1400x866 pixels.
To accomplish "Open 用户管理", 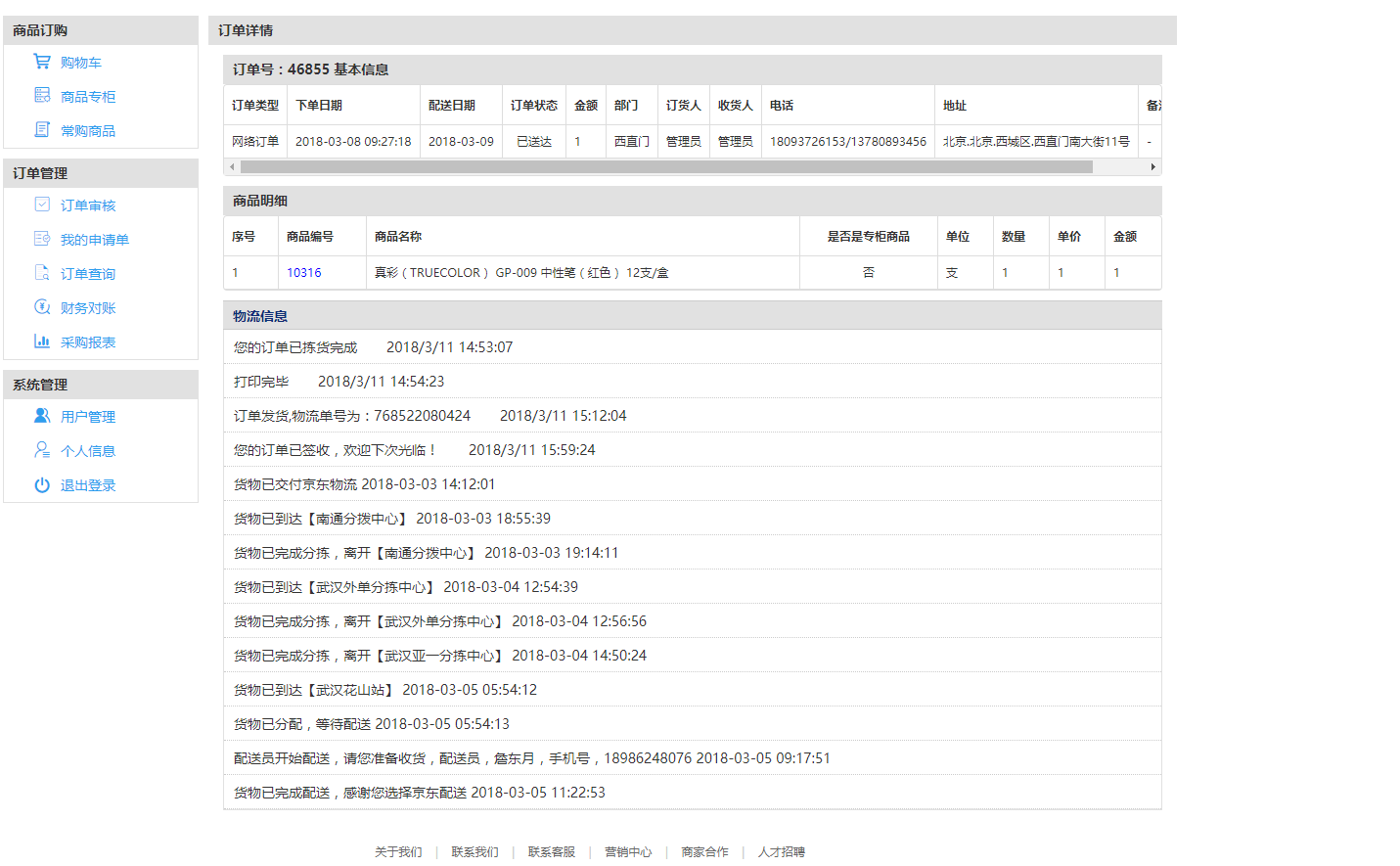I will (x=88, y=417).
